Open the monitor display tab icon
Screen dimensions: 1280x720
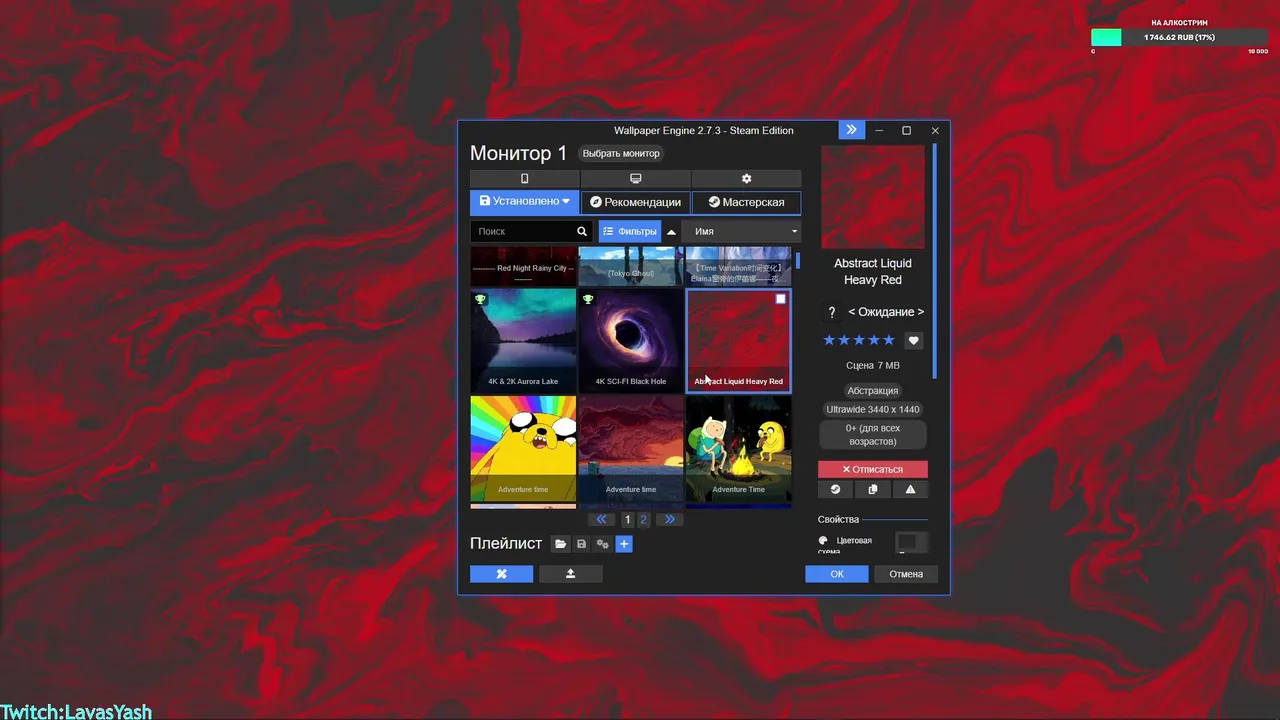pos(635,179)
